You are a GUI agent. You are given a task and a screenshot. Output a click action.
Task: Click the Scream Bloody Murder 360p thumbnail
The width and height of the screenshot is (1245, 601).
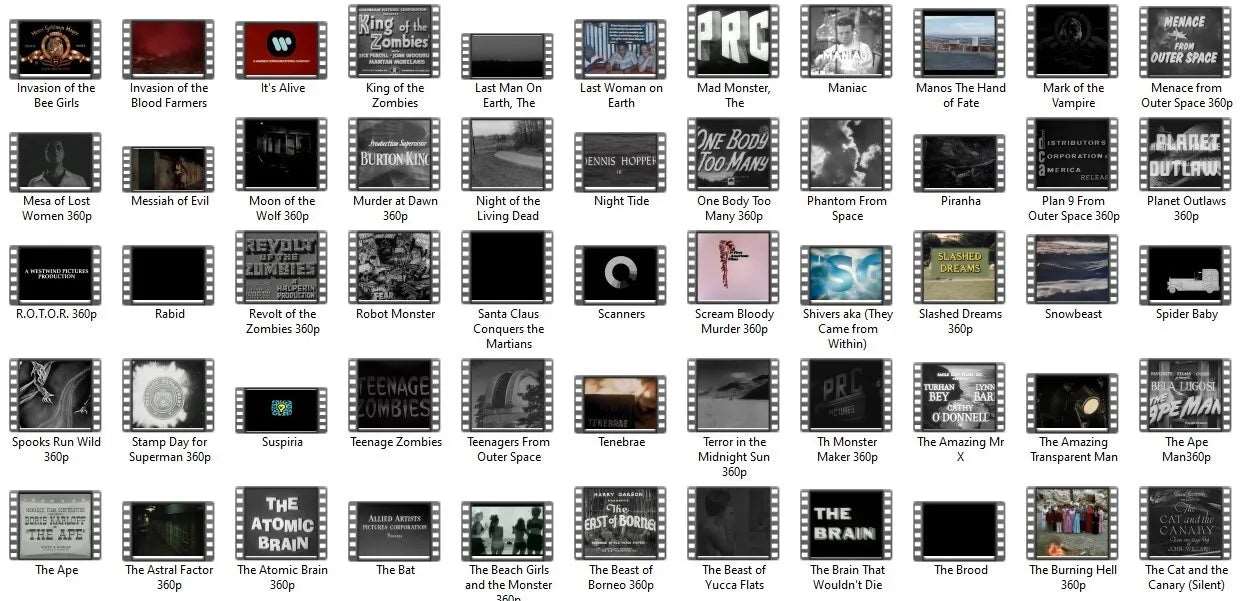click(x=734, y=268)
